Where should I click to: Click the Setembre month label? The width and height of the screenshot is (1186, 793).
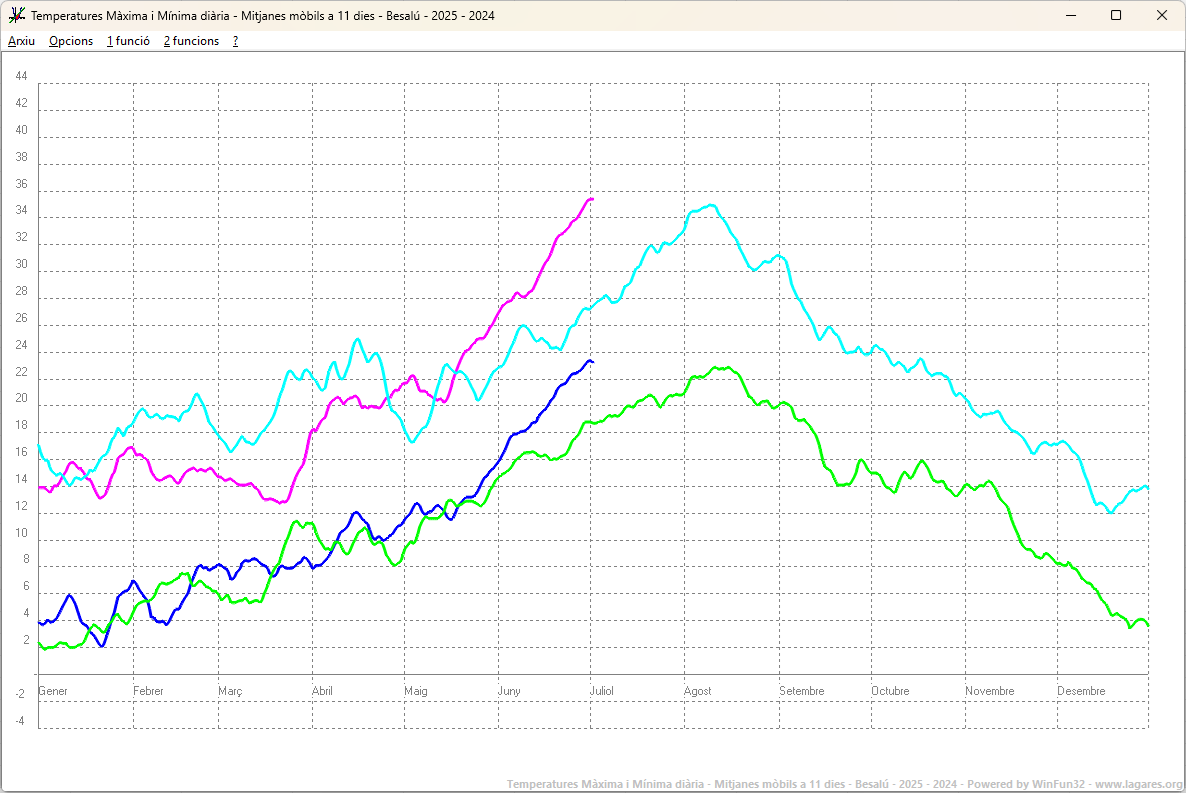click(802, 691)
